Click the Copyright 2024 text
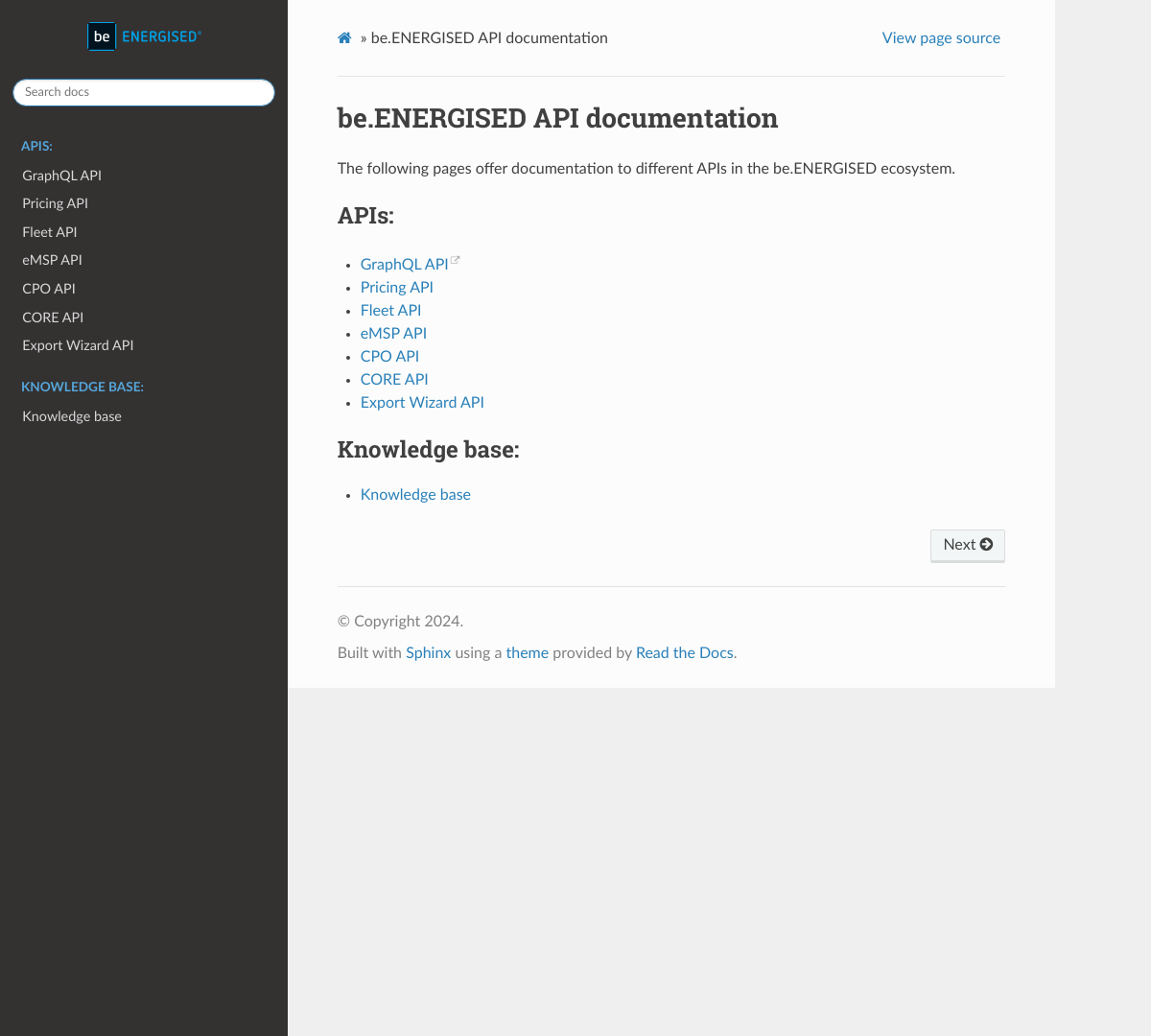The height and width of the screenshot is (1036, 1151). tap(400, 621)
